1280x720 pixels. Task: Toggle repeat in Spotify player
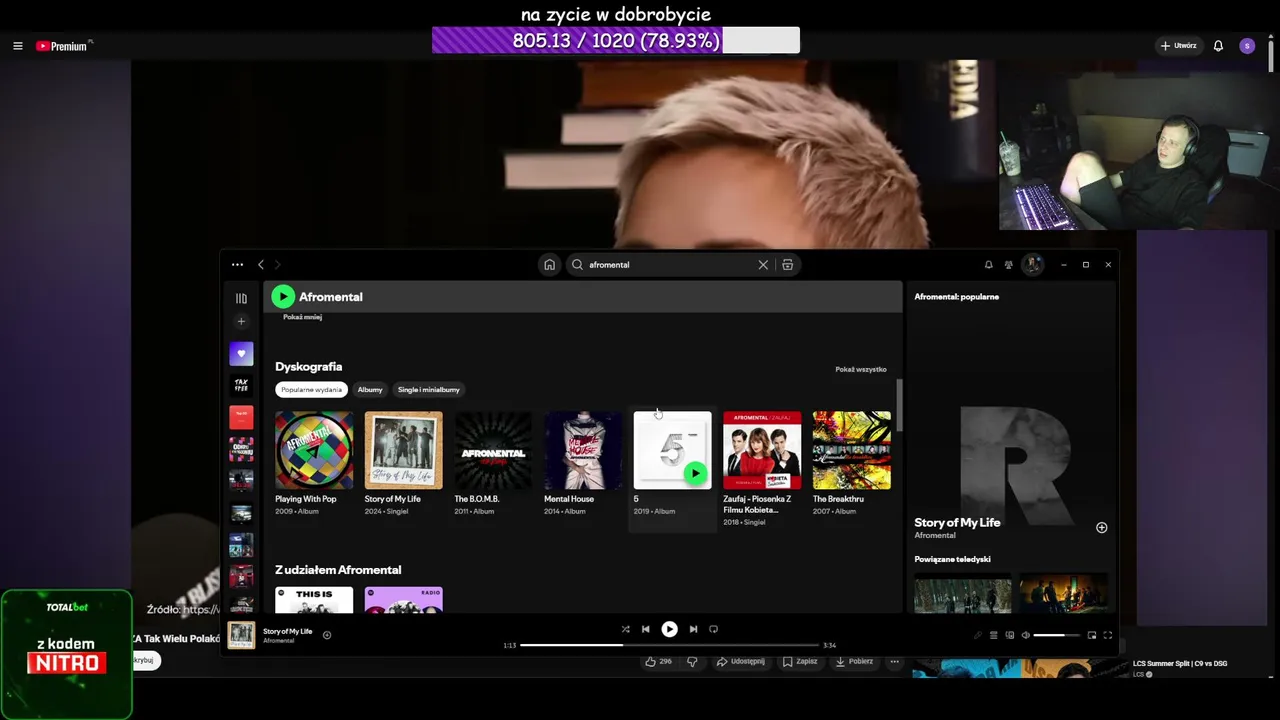click(713, 629)
